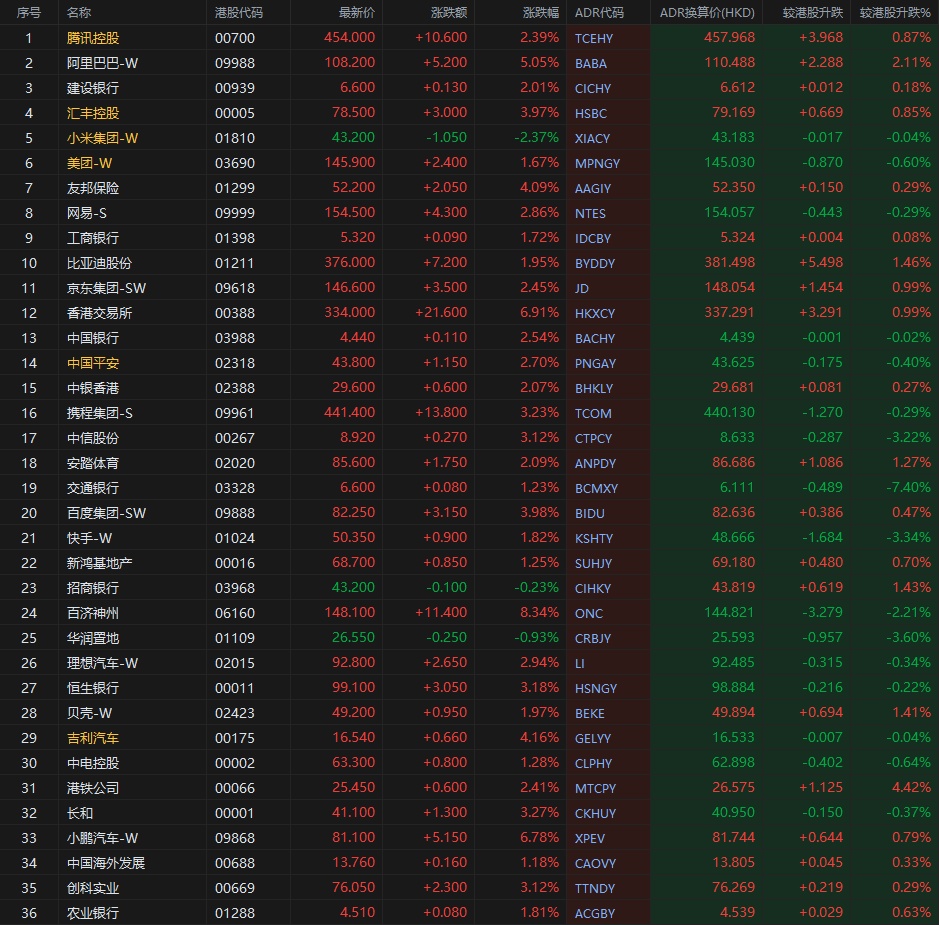
Task: Click the 新鸿基地产 stock name
Action: 99,563
